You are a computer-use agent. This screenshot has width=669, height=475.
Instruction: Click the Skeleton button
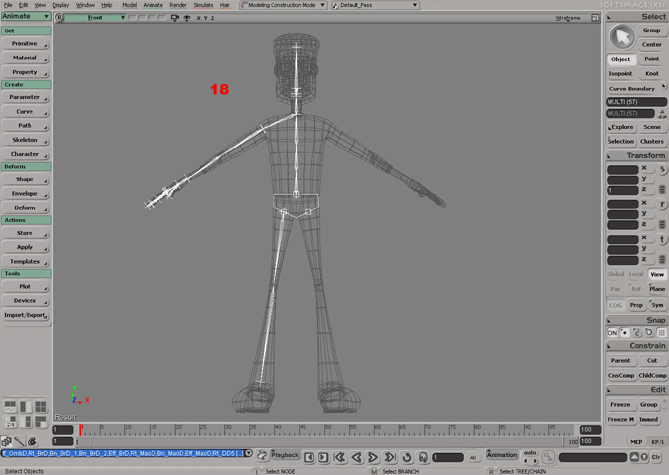pyautogui.click(x=25, y=140)
